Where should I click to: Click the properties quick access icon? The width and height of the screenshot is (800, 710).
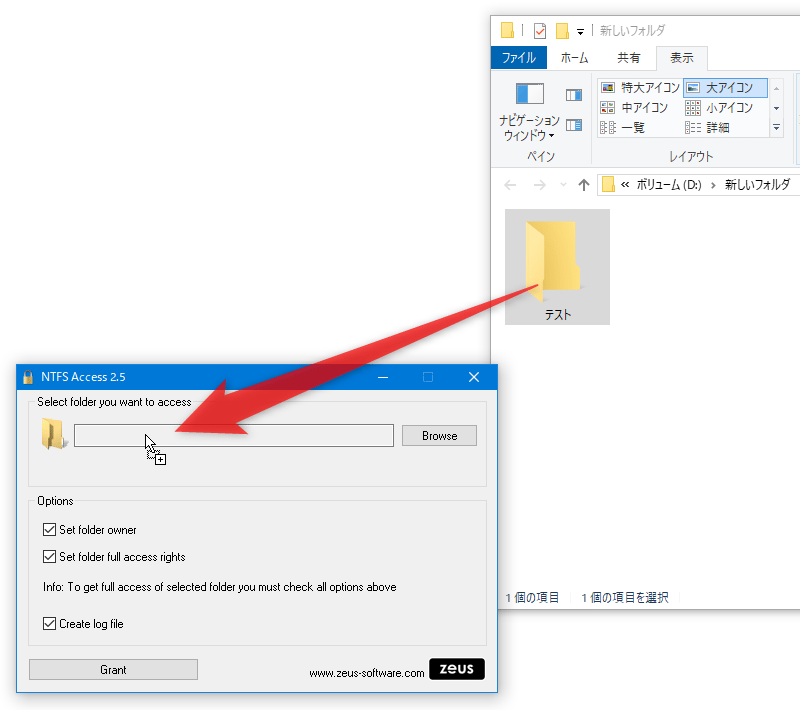pos(540,31)
